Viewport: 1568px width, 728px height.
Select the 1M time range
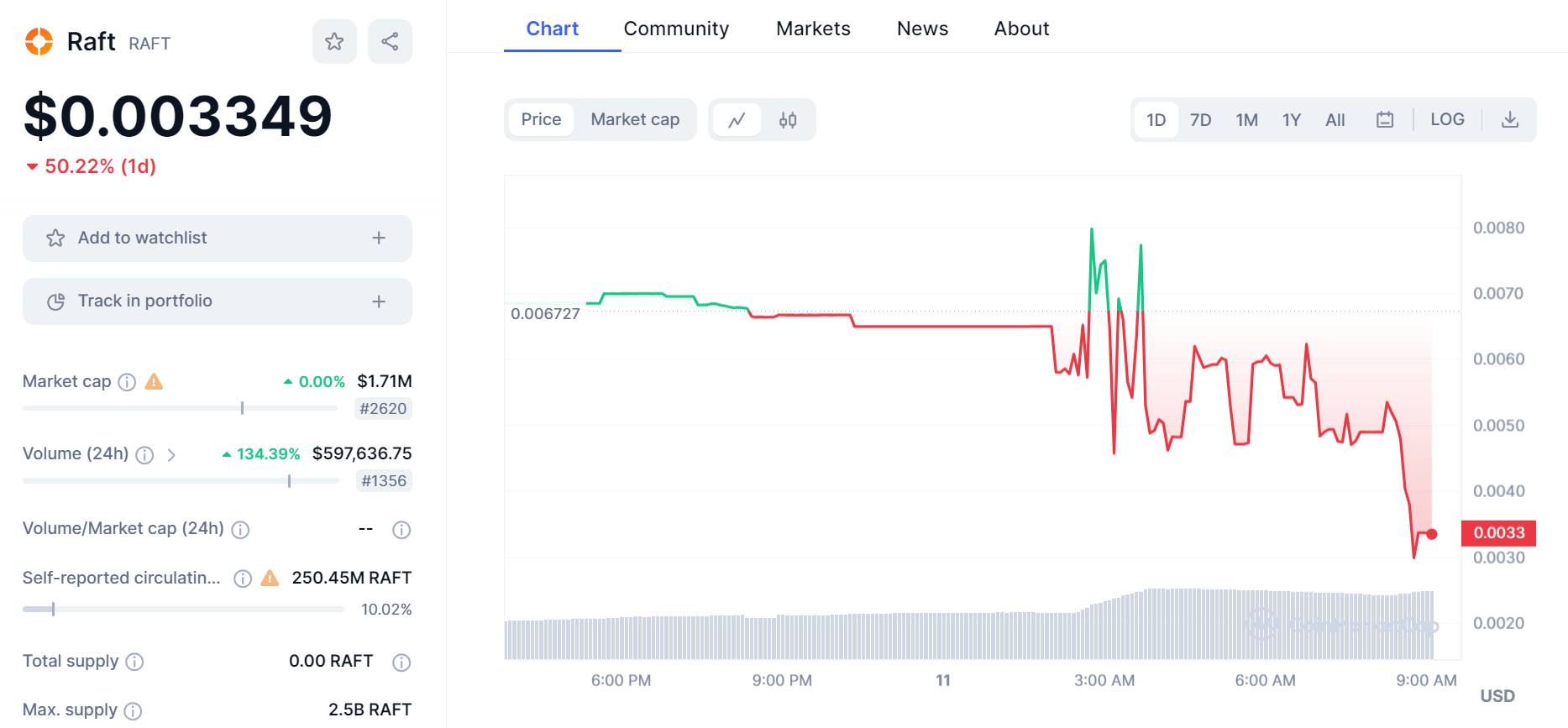(1246, 120)
